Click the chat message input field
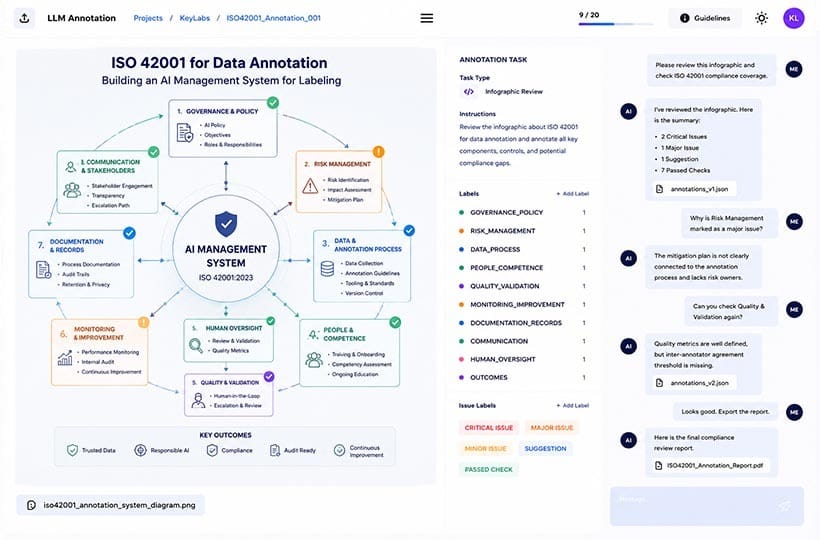 (707, 505)
